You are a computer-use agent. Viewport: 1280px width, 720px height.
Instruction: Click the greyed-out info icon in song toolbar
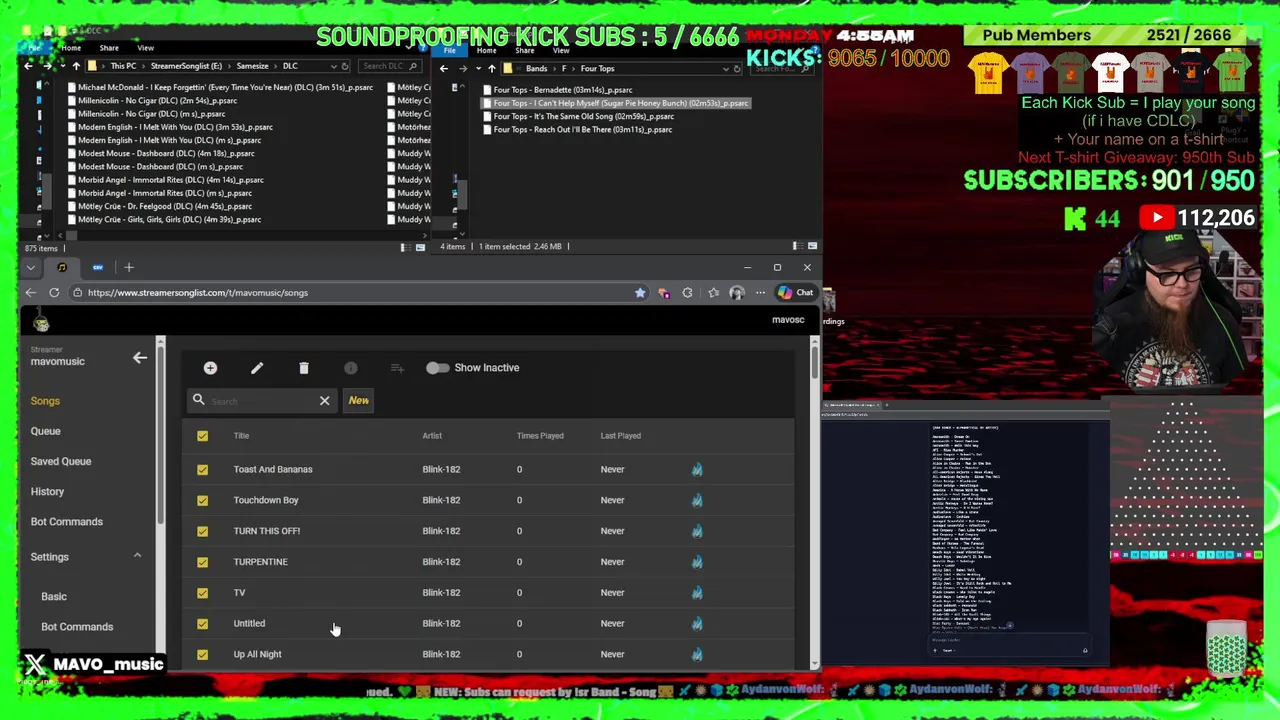(x=351, y=368)
